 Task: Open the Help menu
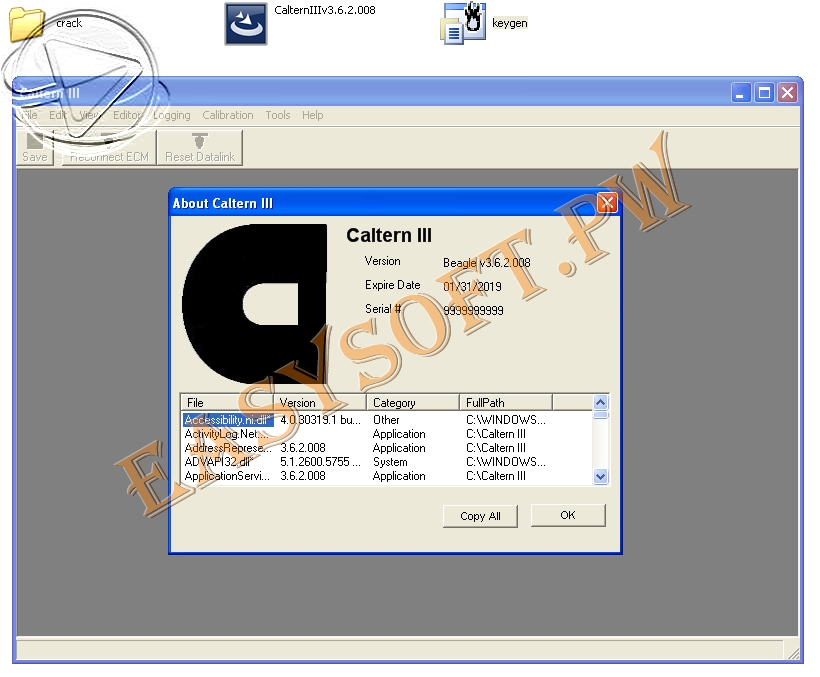pos(312,115)
